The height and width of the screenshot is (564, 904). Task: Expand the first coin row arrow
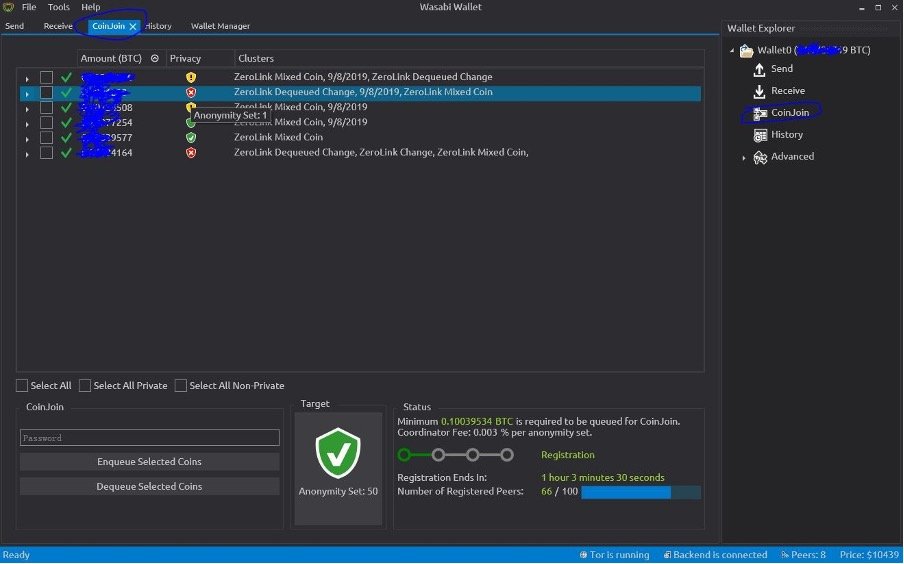coord(27,78)
